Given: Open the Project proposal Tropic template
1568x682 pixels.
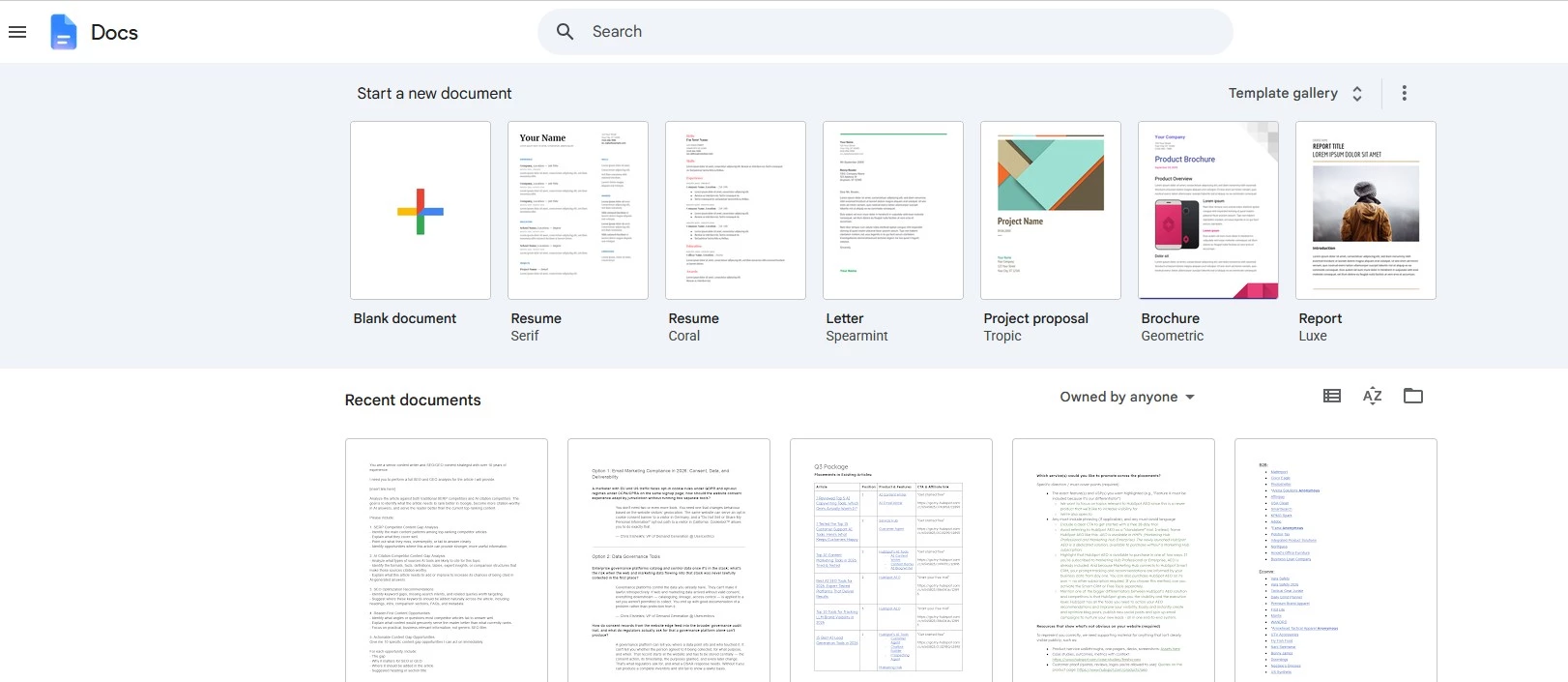Looking at the screenshot, I should (1051, 210).
